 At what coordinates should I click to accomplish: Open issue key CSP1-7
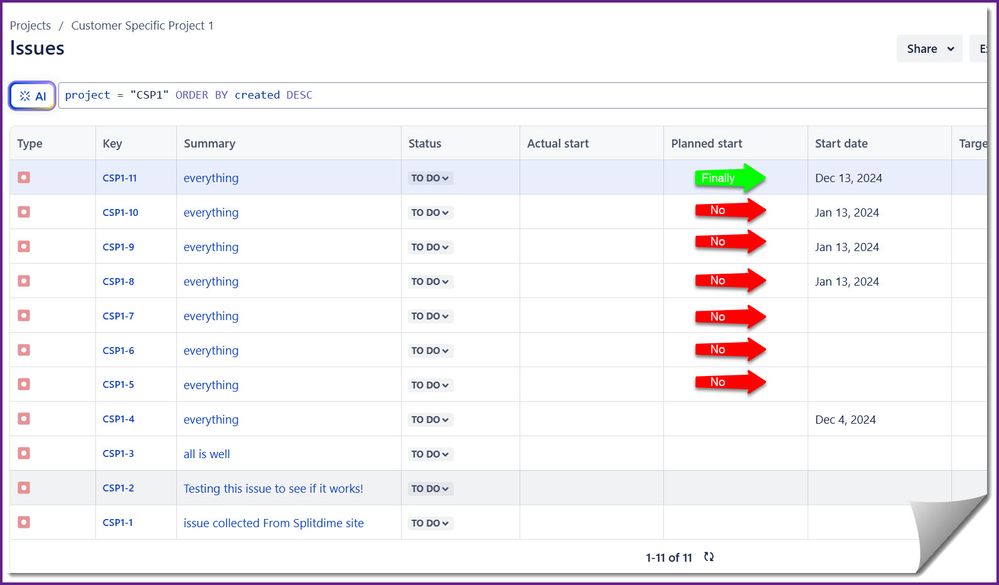pos(119,316)
